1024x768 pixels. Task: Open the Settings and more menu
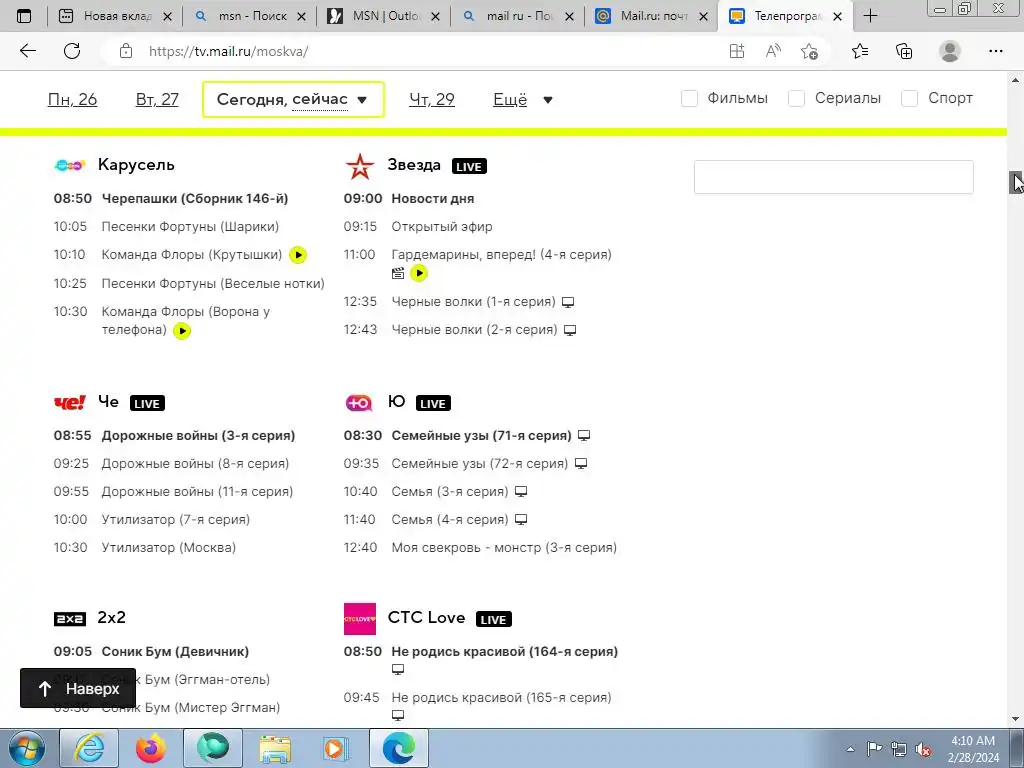coord(995,51)
